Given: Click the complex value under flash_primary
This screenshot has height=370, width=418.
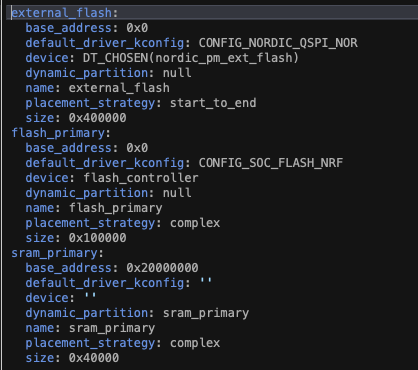Looking at the screenshot, I should (x=195, y=223).
